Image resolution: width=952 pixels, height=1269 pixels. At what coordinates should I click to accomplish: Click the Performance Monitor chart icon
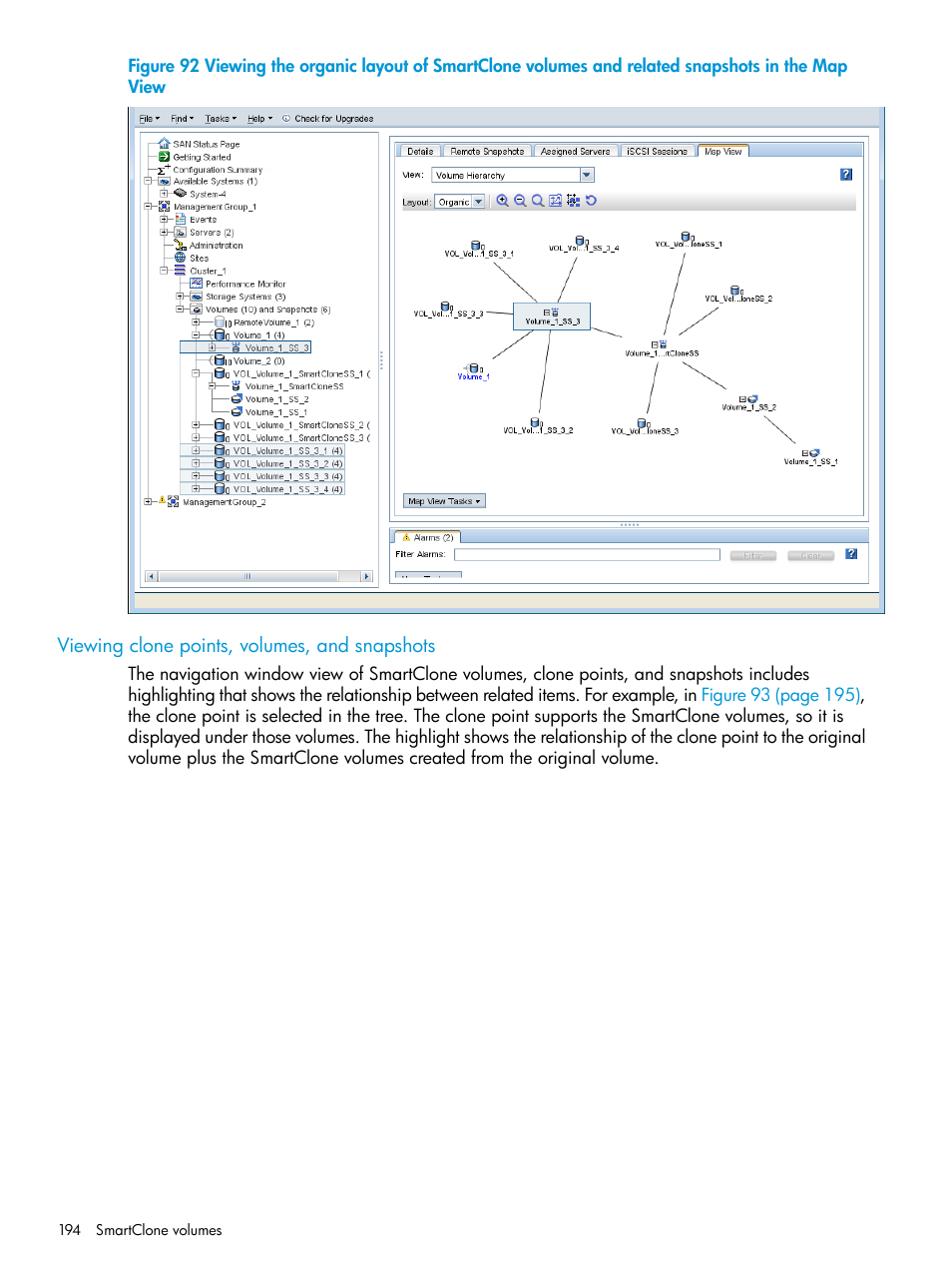coord(197,284)
